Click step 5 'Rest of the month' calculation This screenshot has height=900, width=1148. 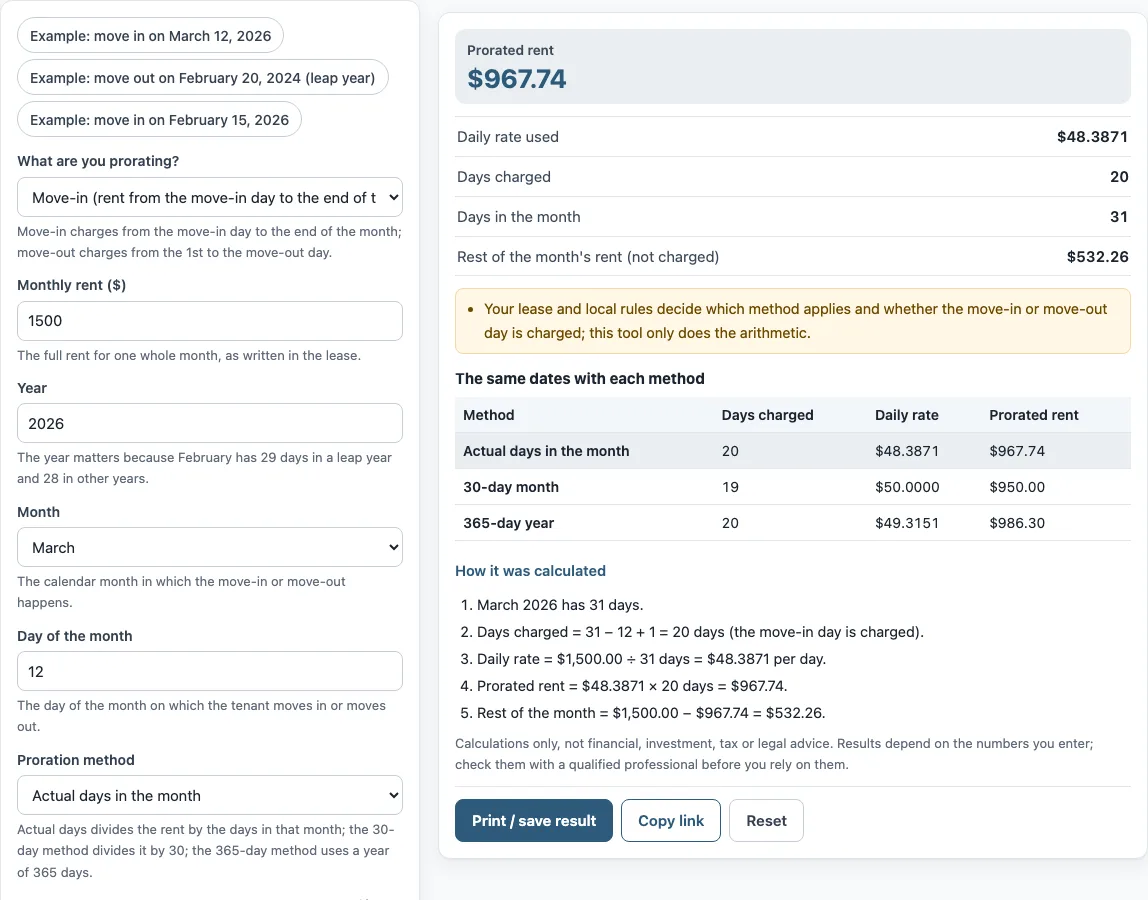coord(651,713)
